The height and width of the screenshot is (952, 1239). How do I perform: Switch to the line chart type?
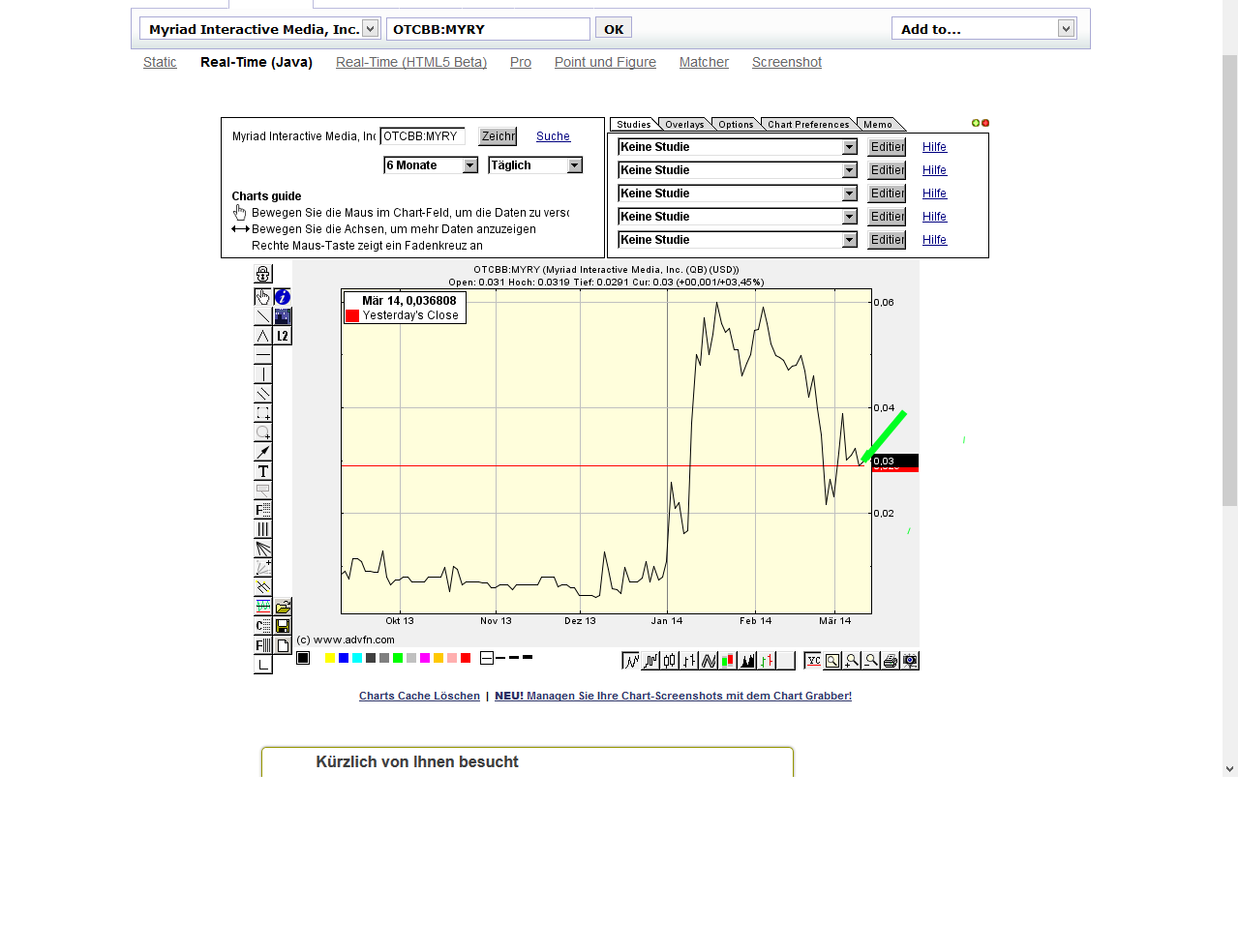(x=631, y=661)
